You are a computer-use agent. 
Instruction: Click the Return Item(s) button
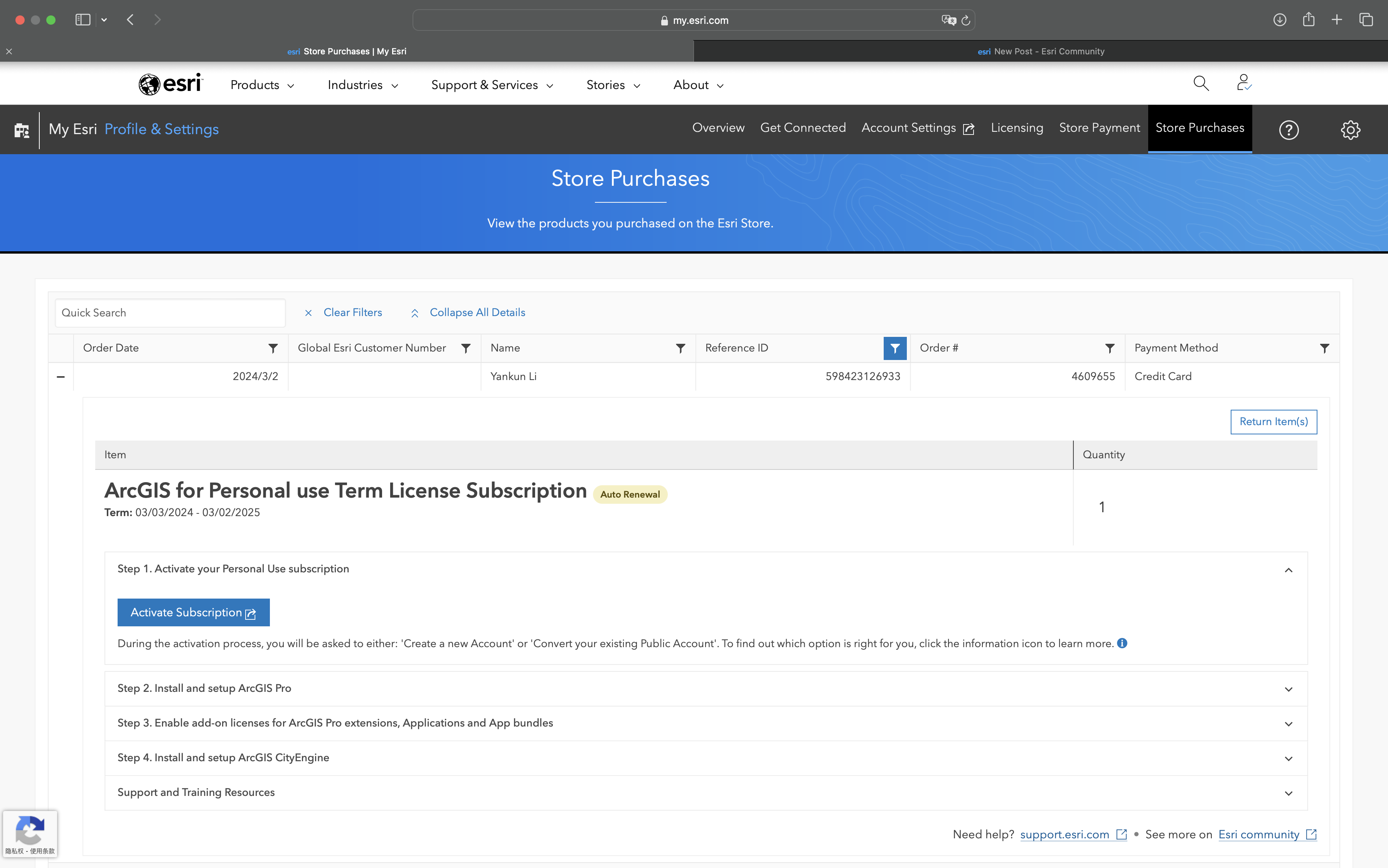[x=1274, y=421]
